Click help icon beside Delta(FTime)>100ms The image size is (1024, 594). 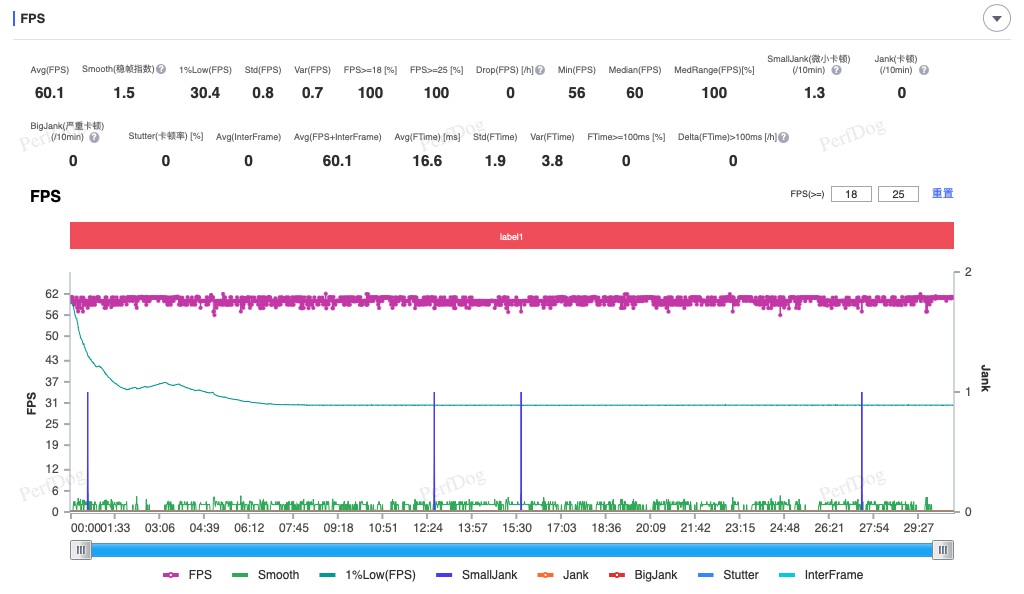784,137
